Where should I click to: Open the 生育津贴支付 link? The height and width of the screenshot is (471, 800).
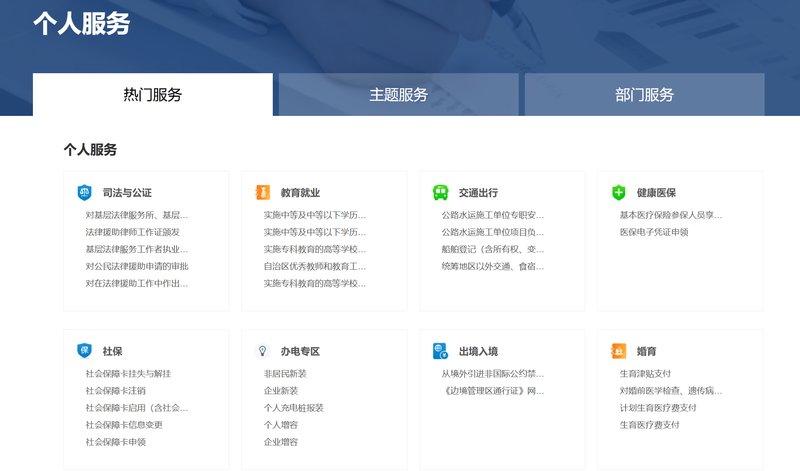pyautogui.click(x=643, y=374)
